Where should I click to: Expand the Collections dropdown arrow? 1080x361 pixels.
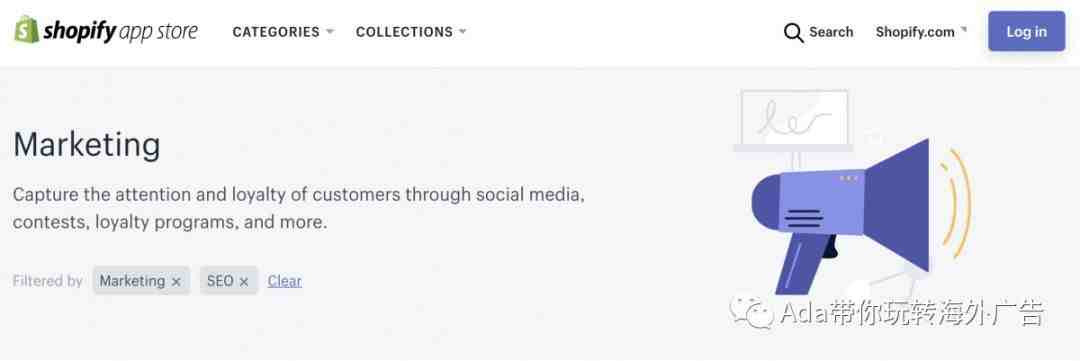tap(462, 32)
